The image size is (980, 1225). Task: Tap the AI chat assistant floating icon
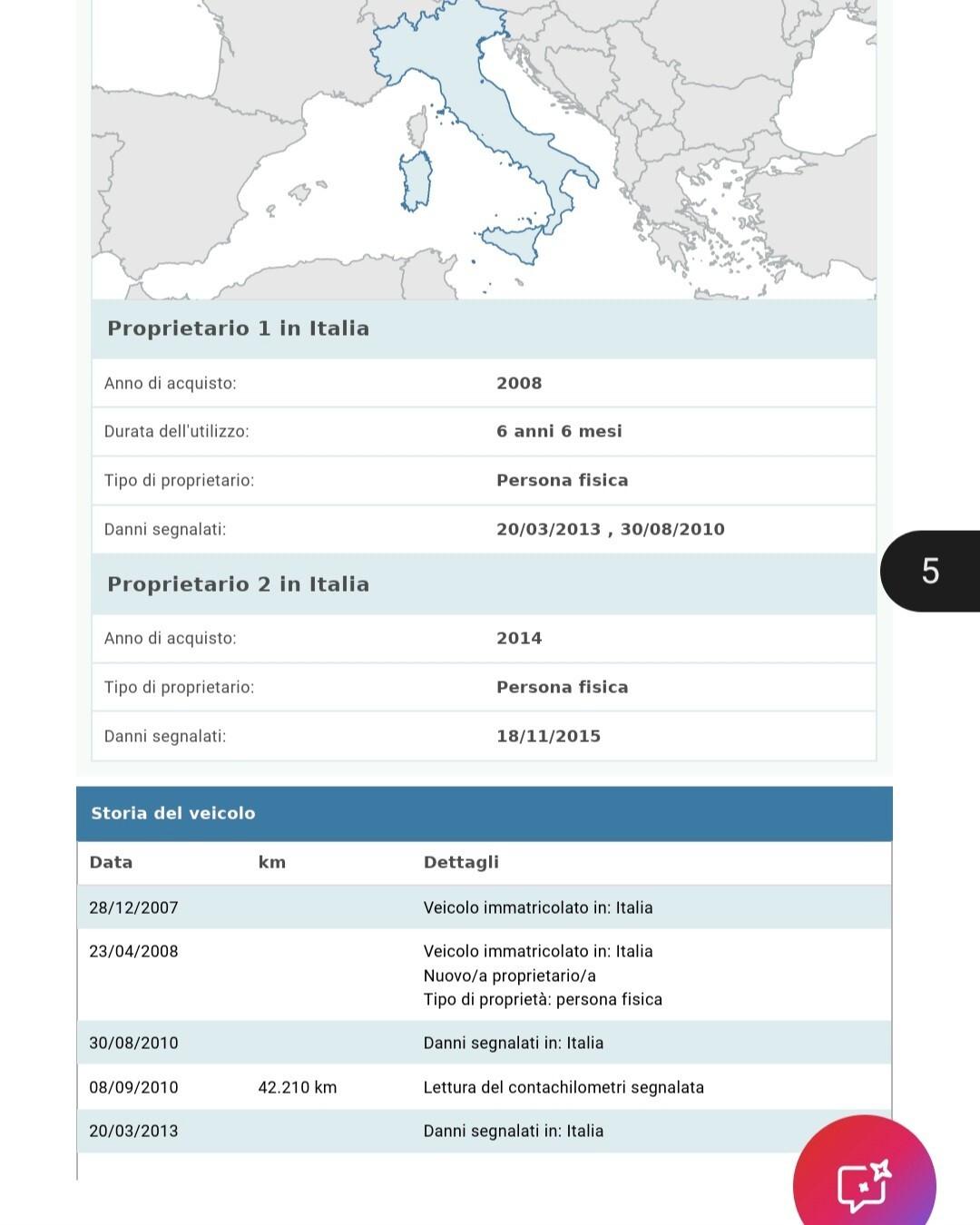click(864, 1183)
